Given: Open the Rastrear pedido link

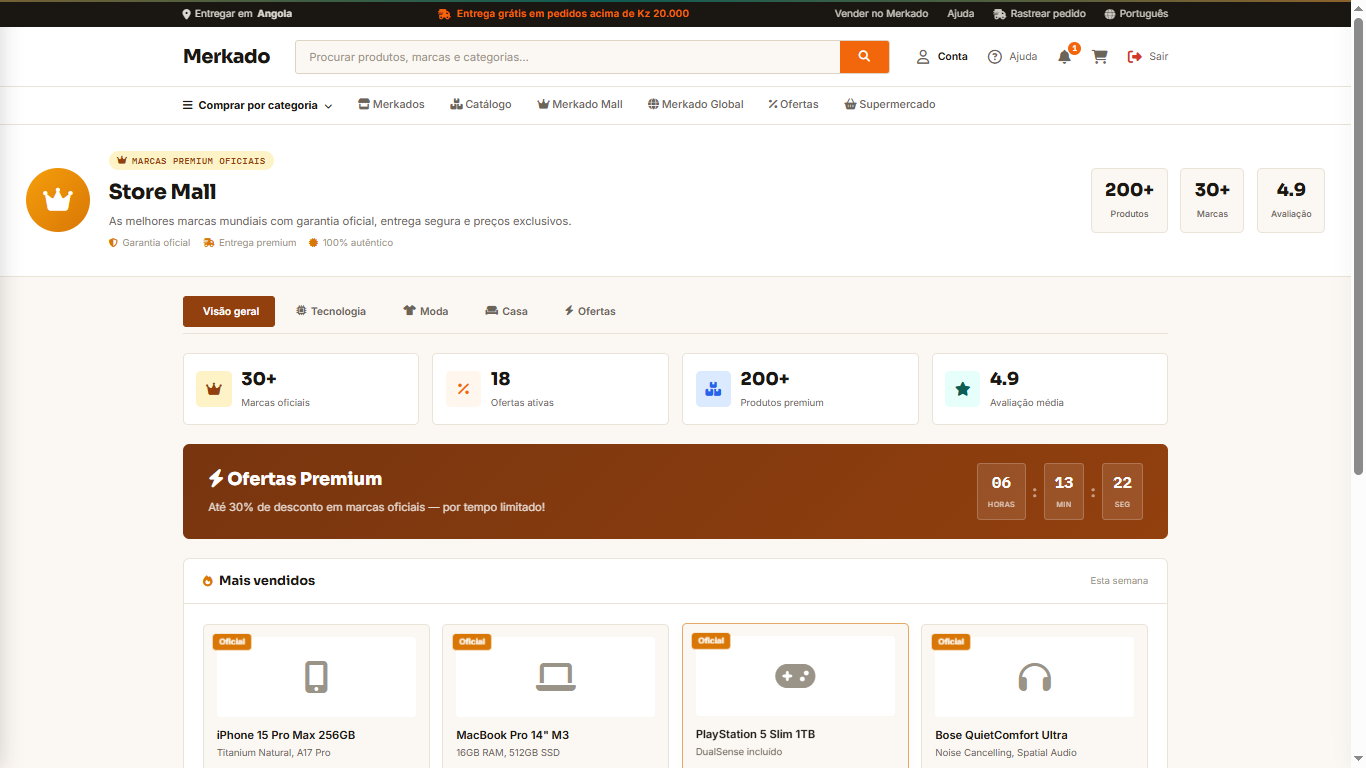Looking at the screenshot, I should [1039, 14].
